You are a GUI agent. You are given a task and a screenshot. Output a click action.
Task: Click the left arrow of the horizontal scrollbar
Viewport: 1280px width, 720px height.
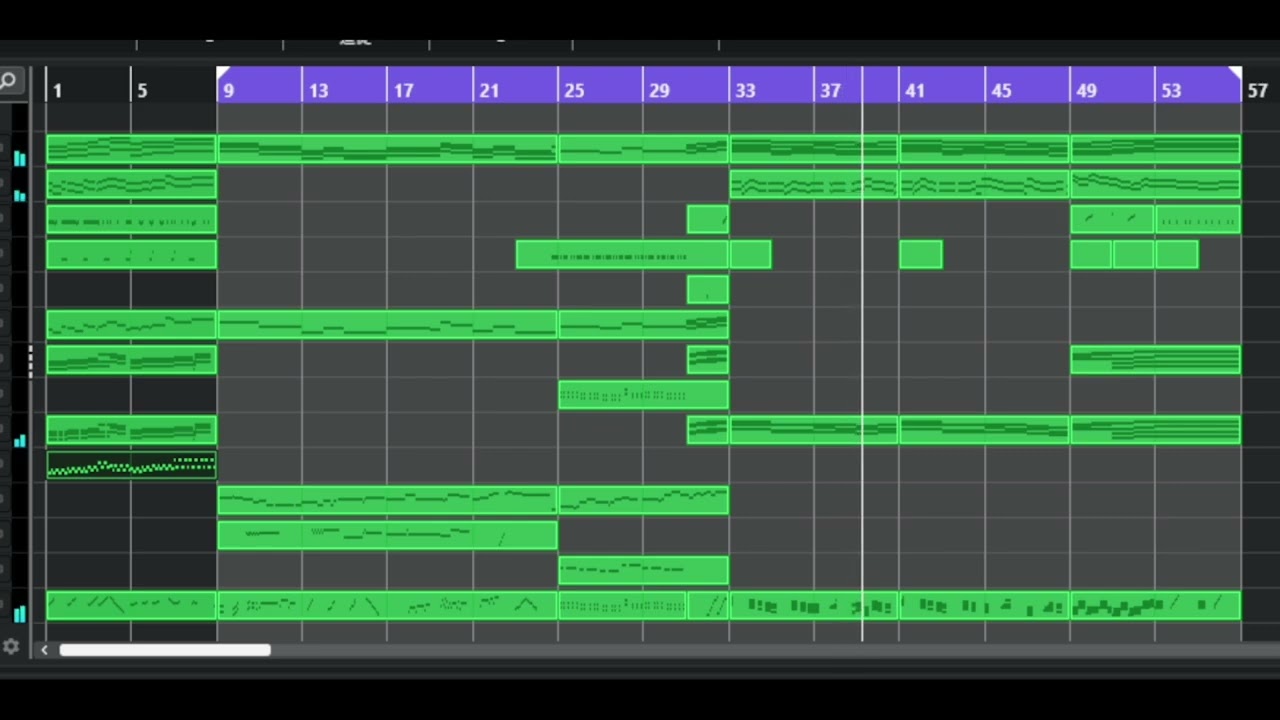(44, 650)
